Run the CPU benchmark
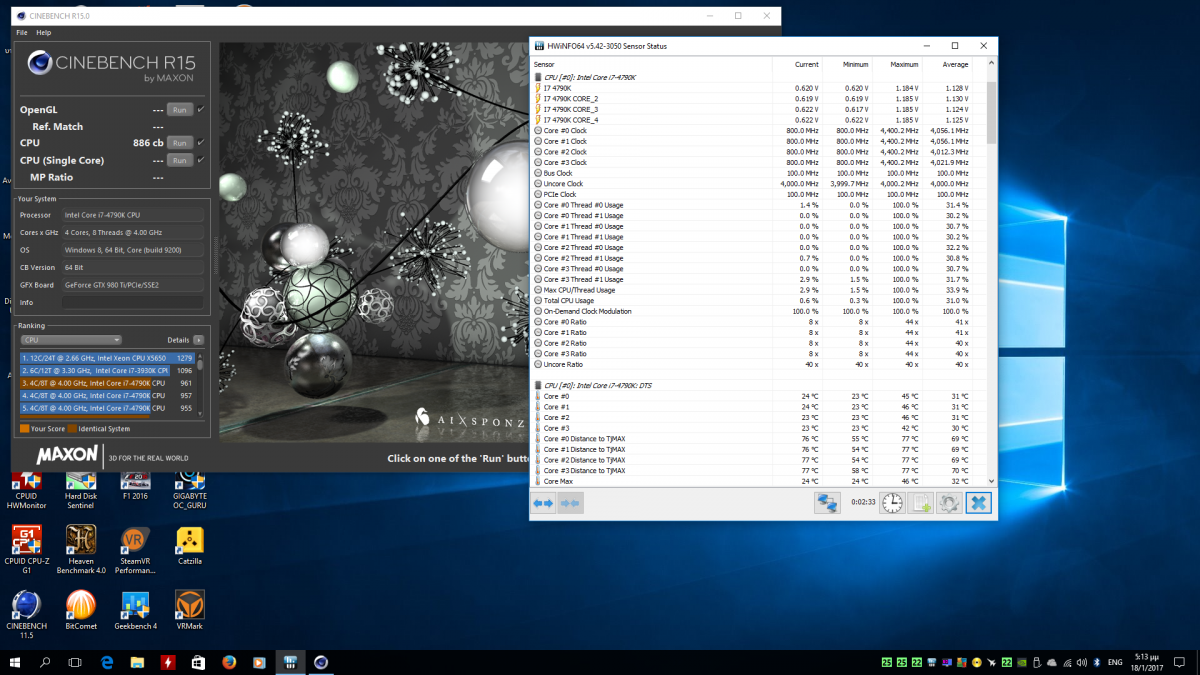 [x=179, y=143]
